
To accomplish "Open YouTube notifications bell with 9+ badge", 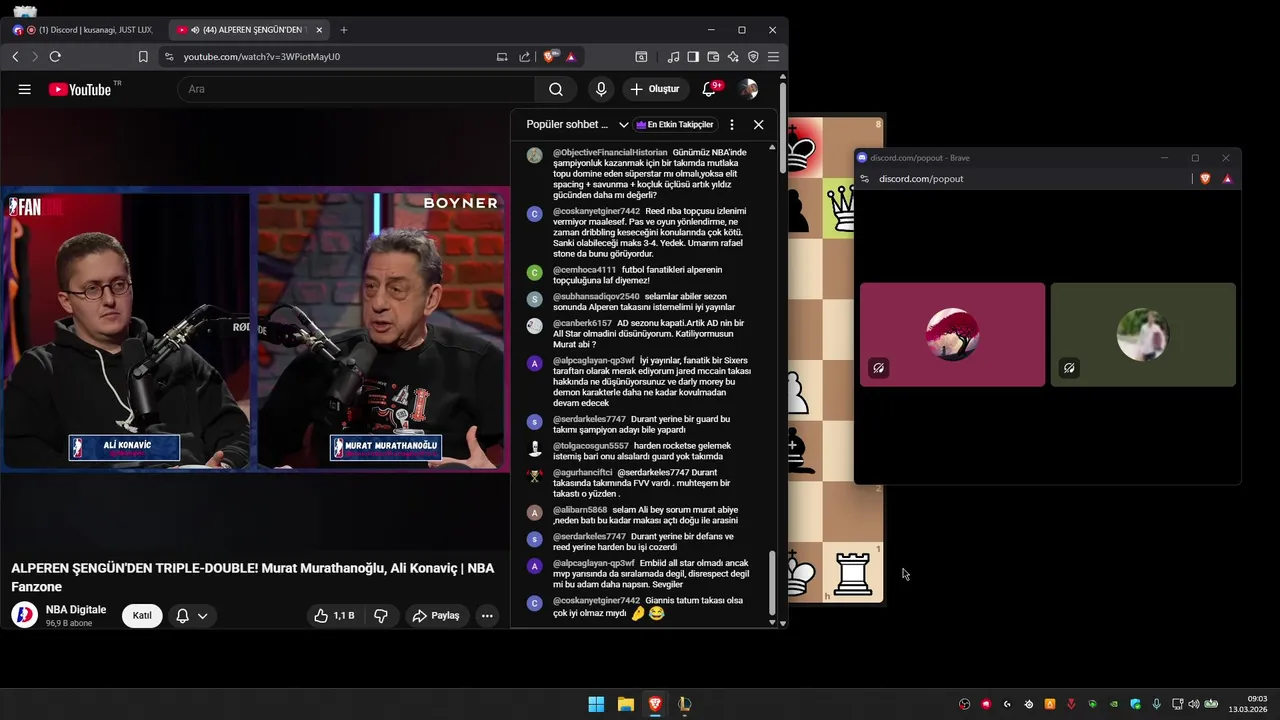I will (709, 89).
